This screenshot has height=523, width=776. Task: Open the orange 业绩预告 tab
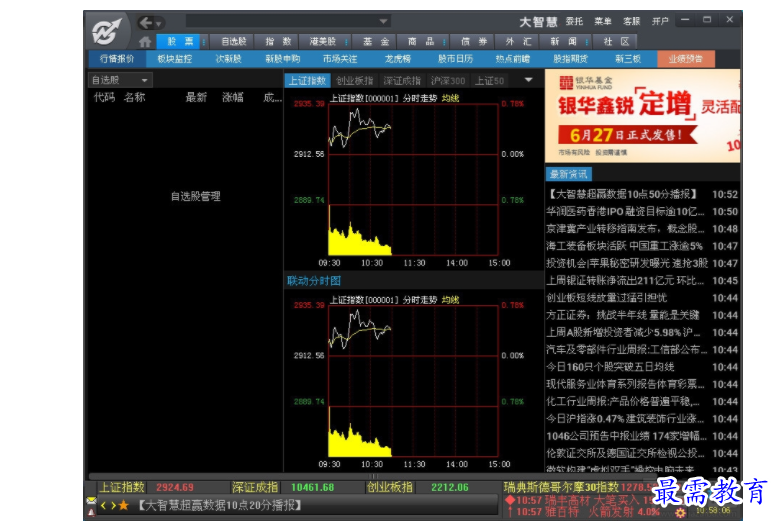(x=686, y=59)
